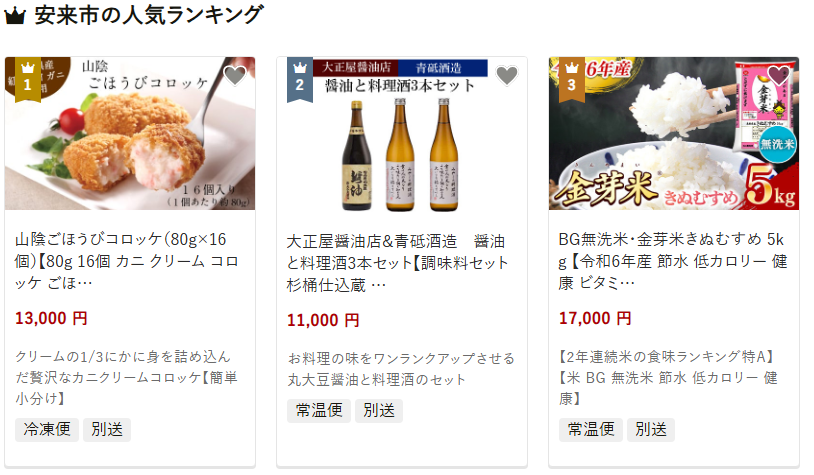Open 山陰ごほうびコロッケ product title link
This screenshot has width=814, height=475.
127,261
